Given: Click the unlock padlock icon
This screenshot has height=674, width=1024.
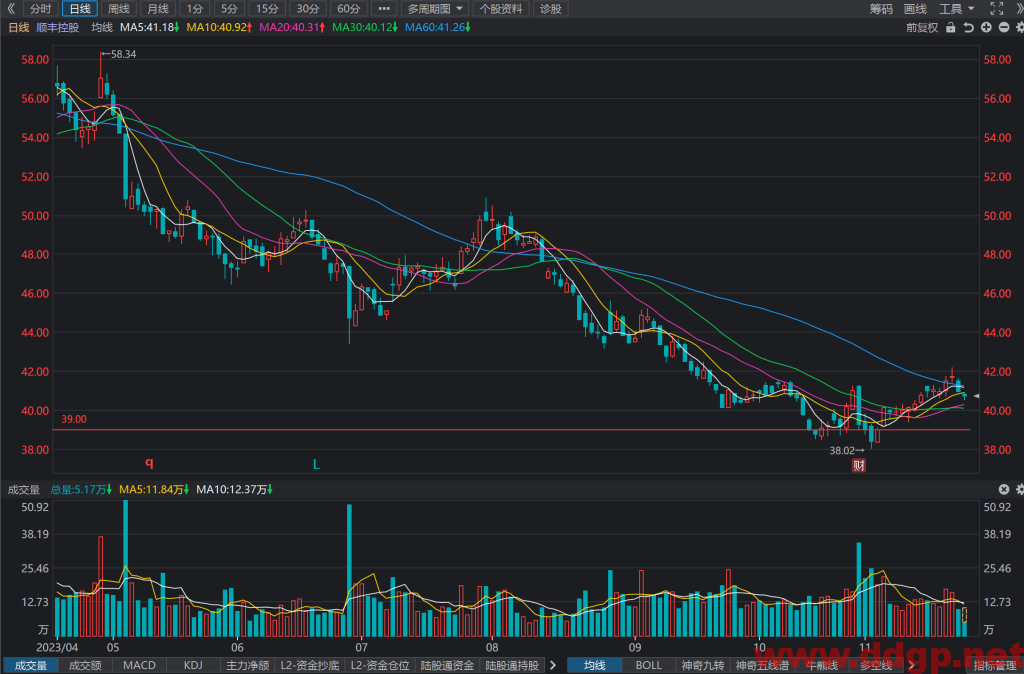Looking at the screenshot, I should tap(950, 27).
